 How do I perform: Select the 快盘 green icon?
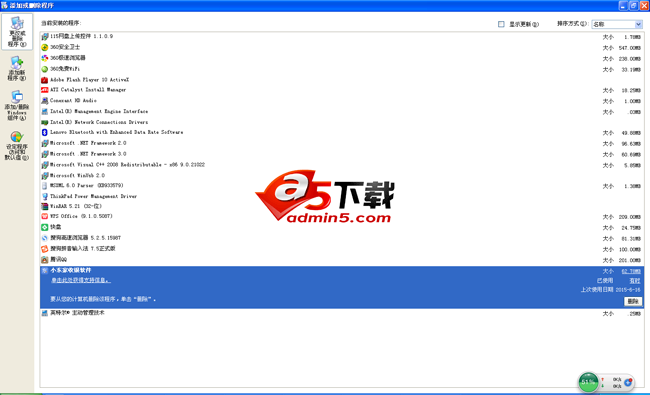point(45,227)
